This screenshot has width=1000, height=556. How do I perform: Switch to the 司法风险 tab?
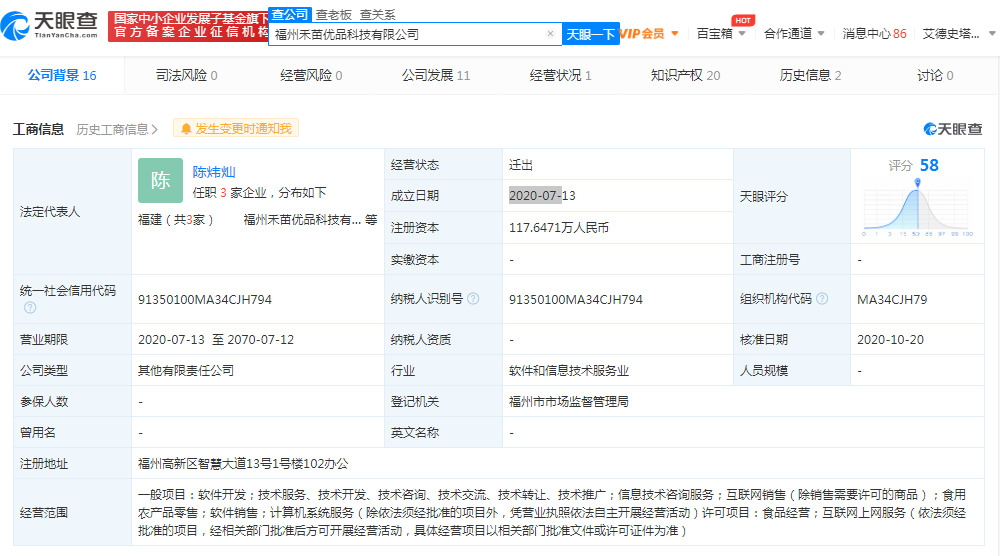[x=186, y=75]
